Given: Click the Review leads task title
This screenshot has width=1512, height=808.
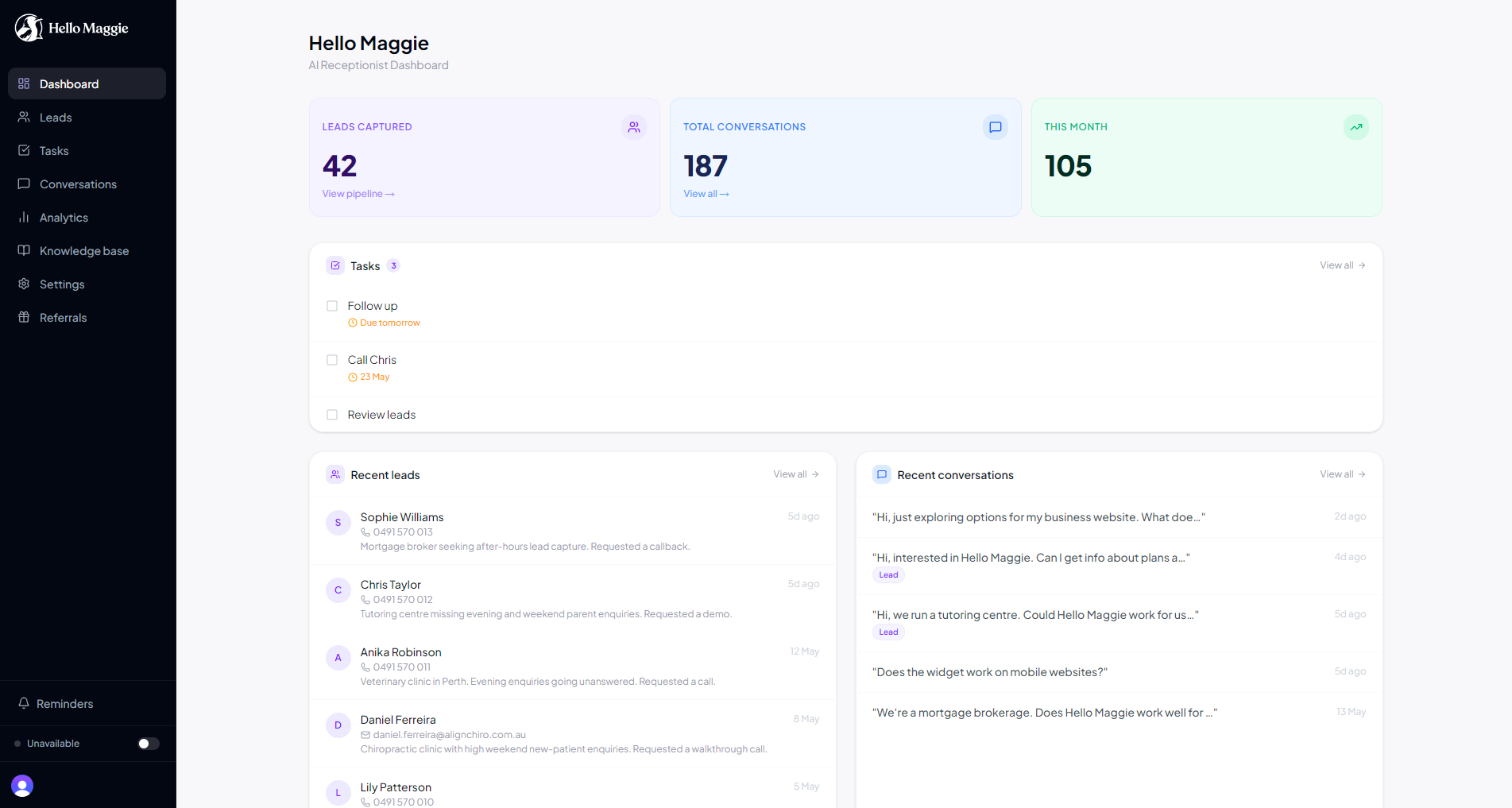Looking at the screenshot, I should 381,415.
